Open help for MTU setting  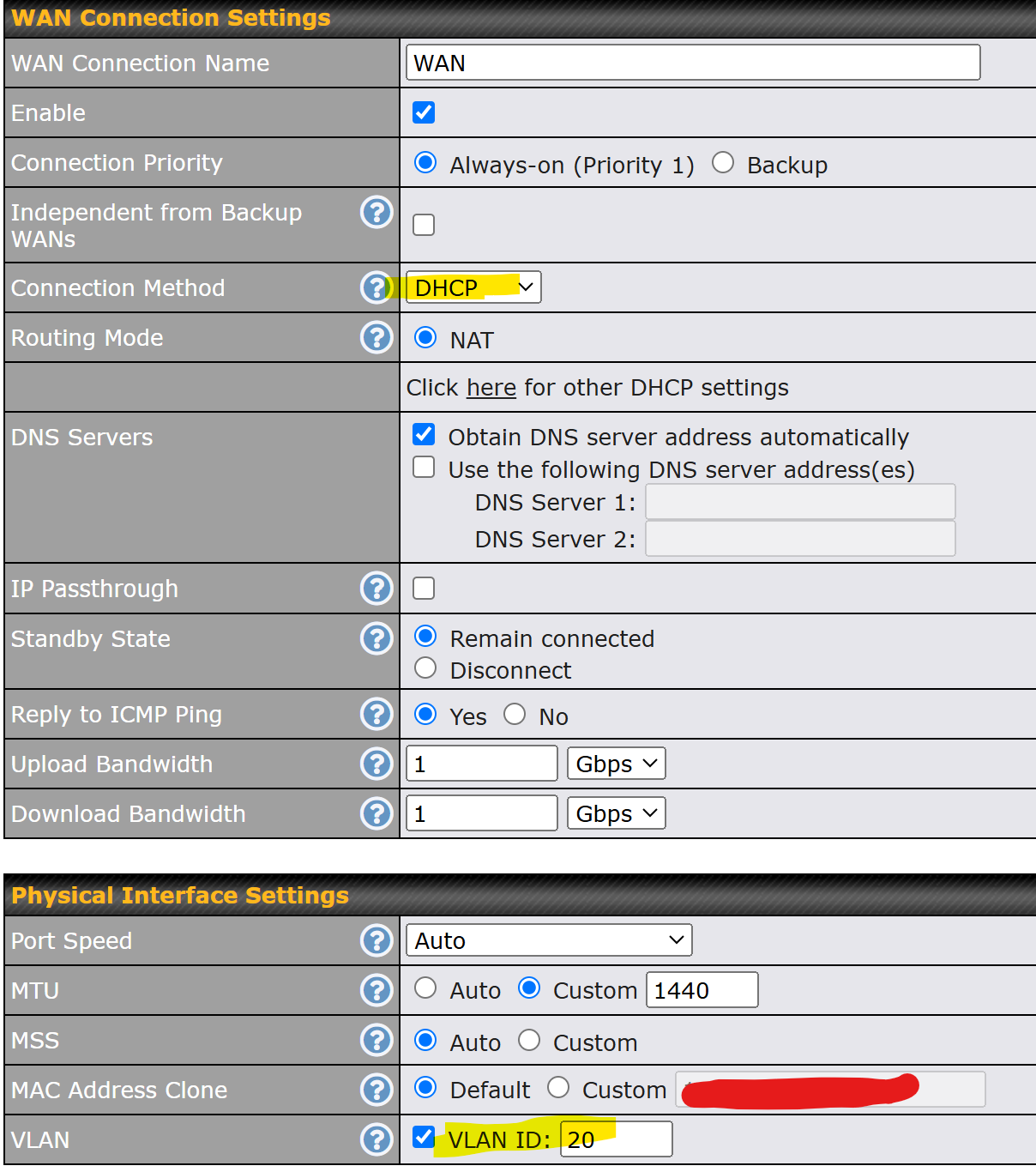(x=376, y=989)
